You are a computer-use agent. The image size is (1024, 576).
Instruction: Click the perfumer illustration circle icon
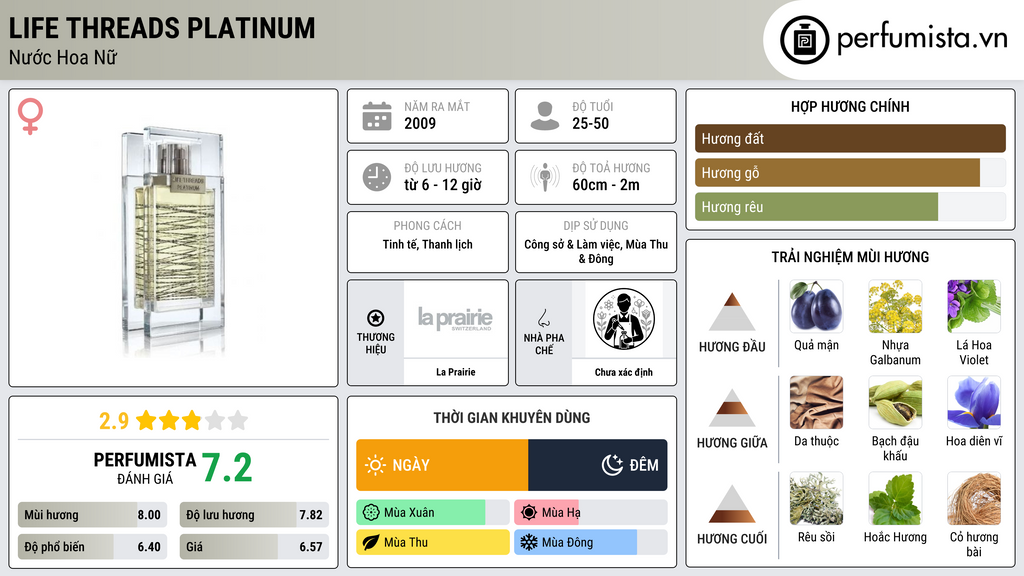pos(624,319)
